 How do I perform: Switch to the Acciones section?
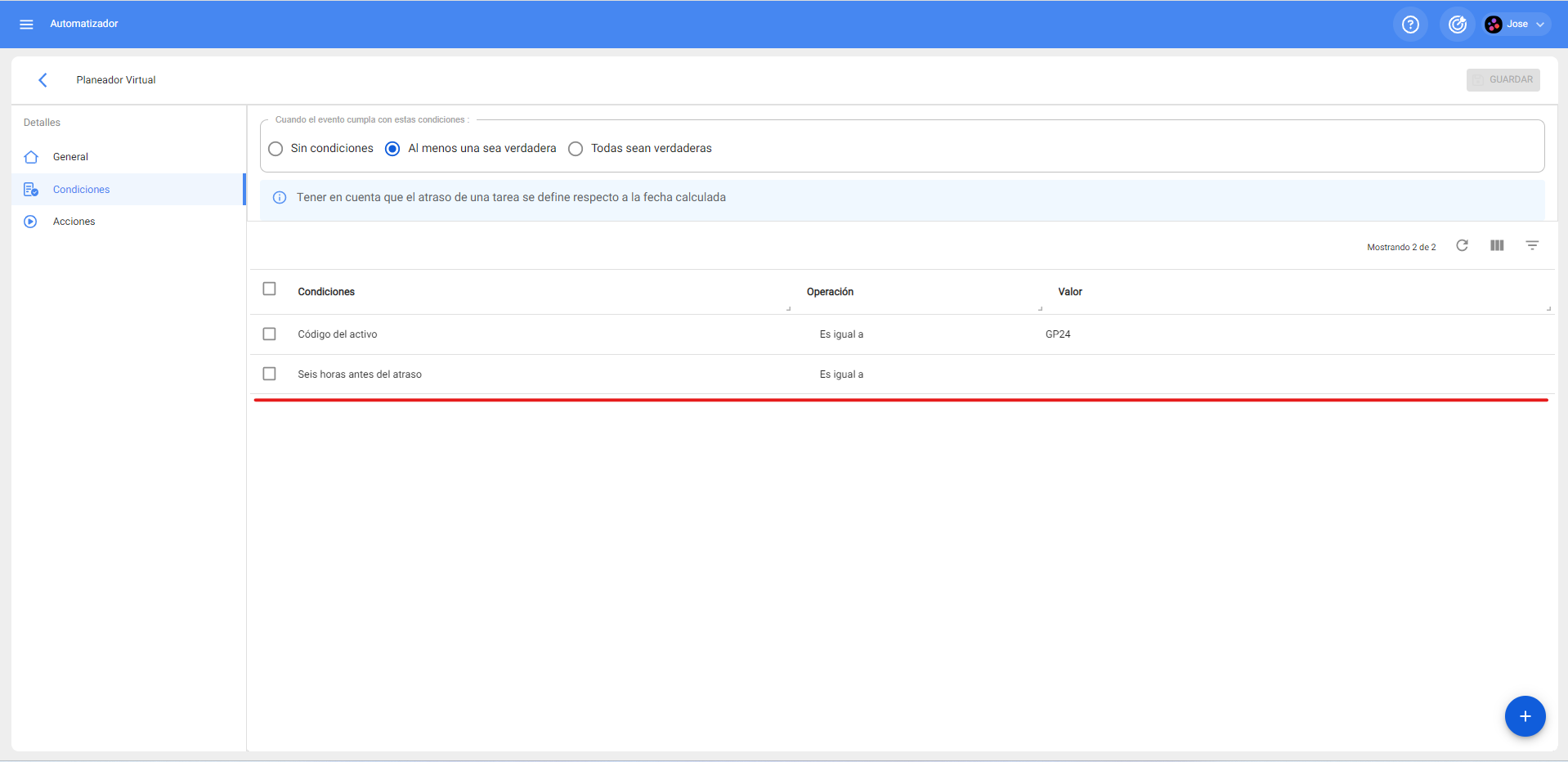[x=74, y=222]
